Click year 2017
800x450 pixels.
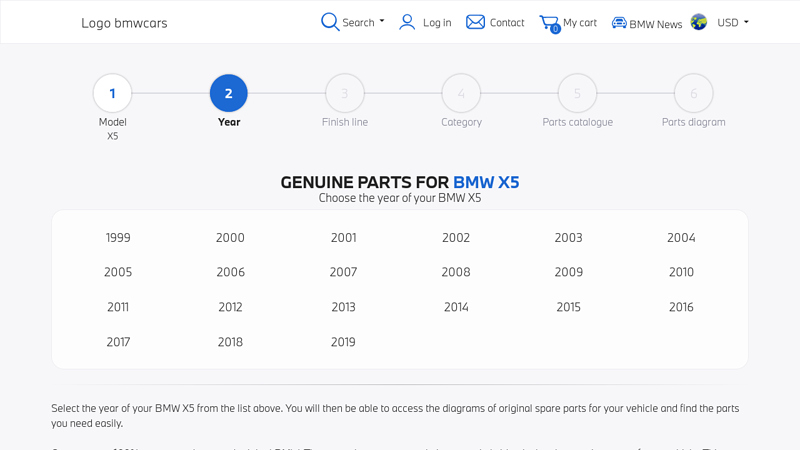[118, 342]
